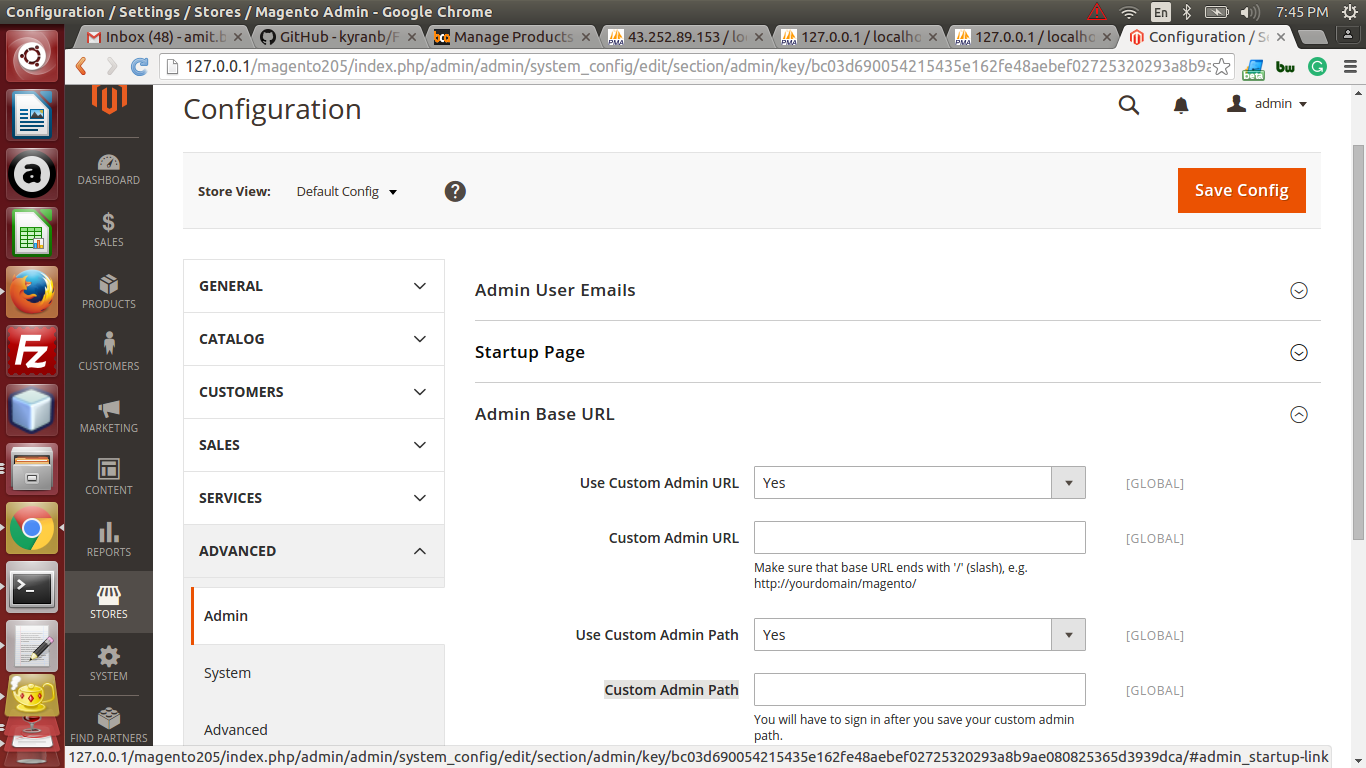Click the browser back arrow
Image resolution: width=1366 pixels, height=768 pixels.
tap(81, 67)
